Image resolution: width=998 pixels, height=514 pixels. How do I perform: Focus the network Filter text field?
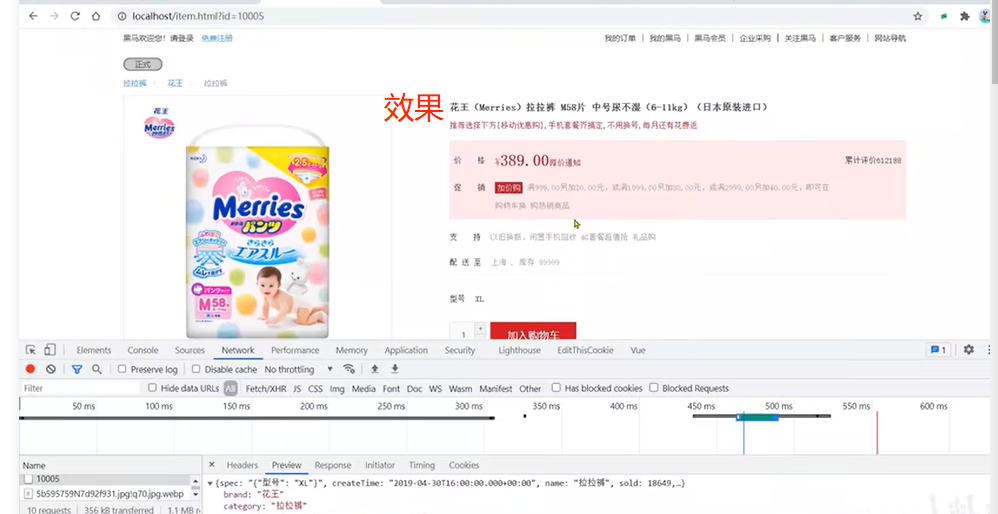click(79, 388)
